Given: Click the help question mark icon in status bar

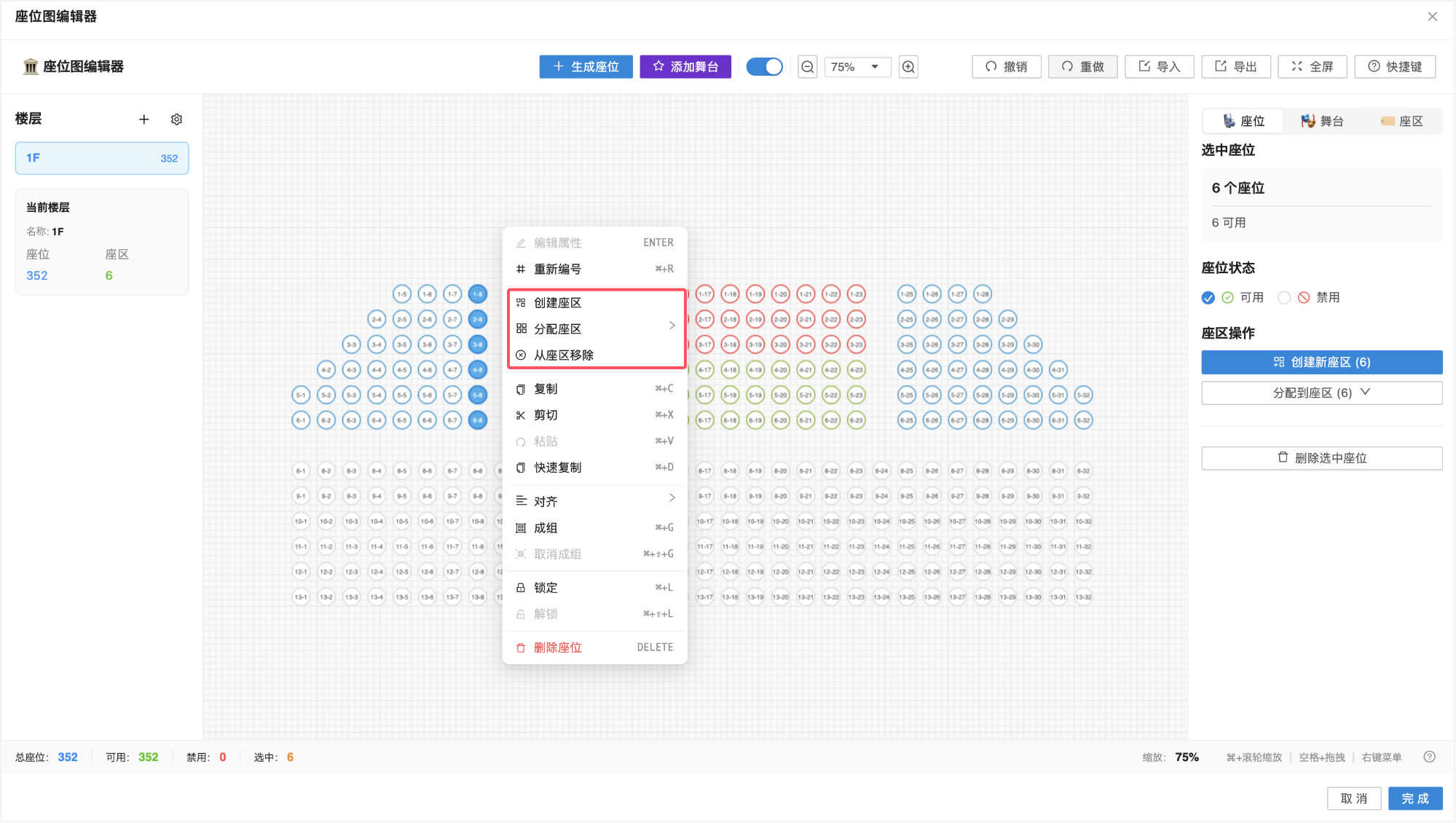Looking at the screenshot, I should pos(1429,757).
